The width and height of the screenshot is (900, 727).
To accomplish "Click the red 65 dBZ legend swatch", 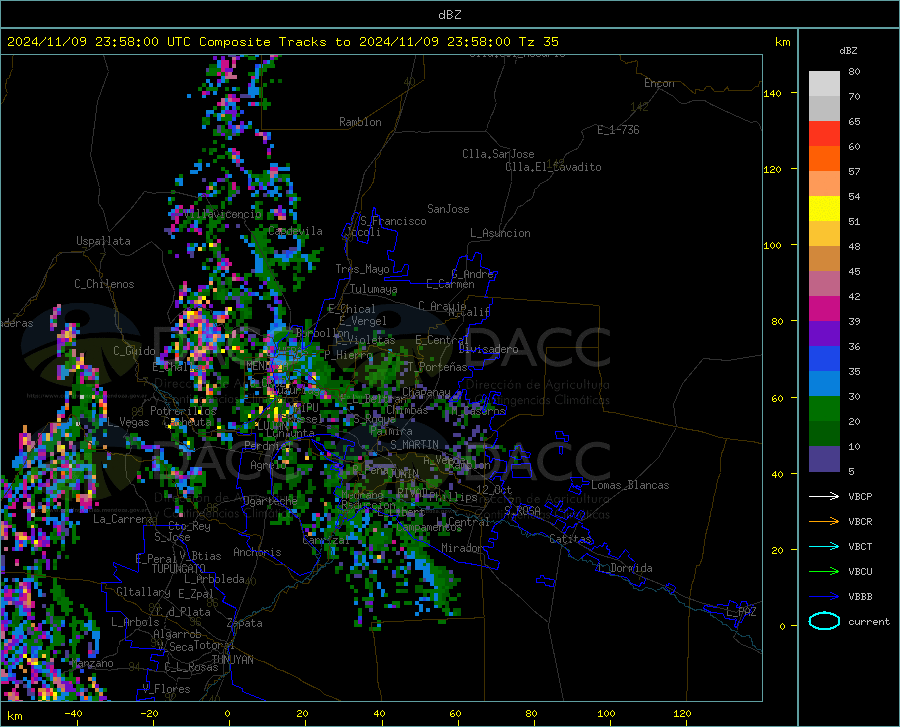I will (824, 134).
